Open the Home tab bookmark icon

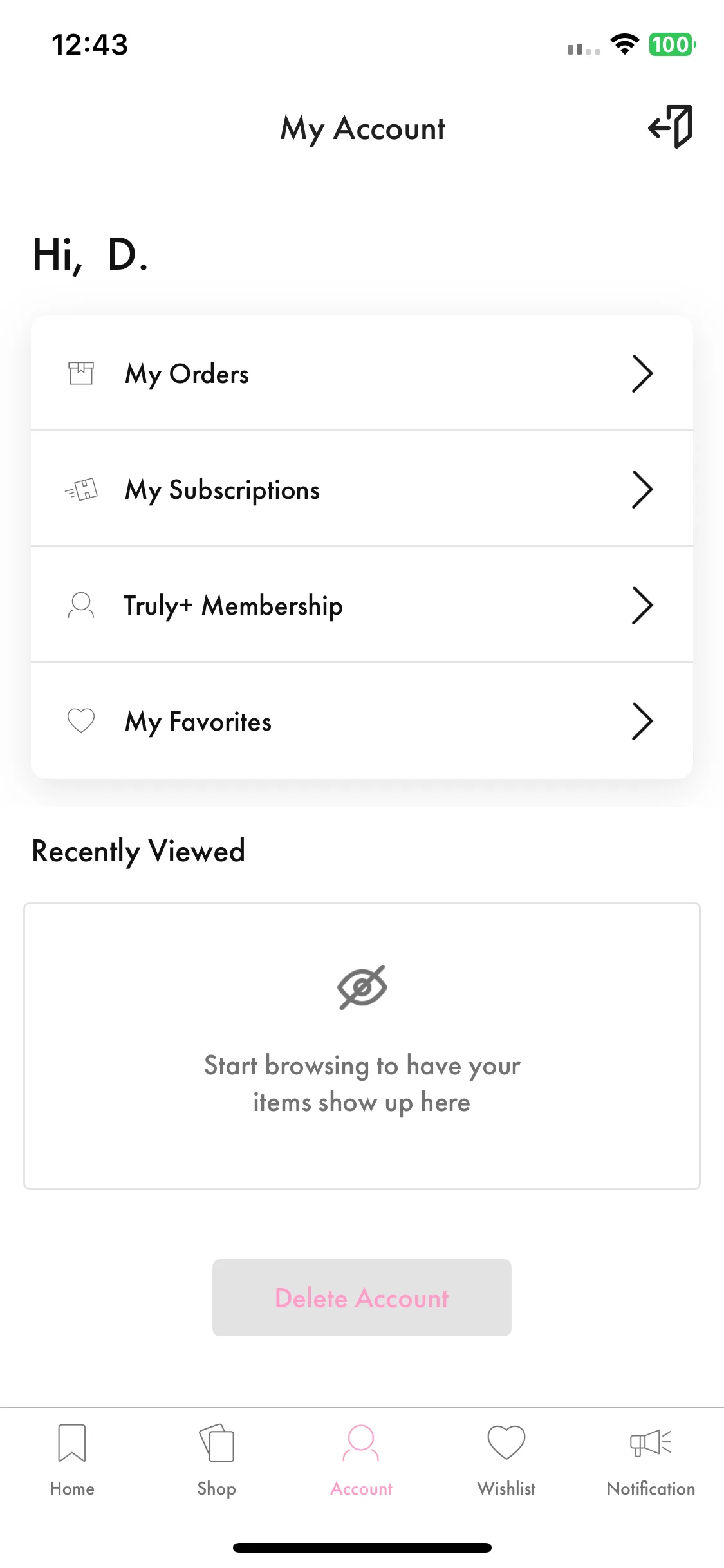(72, 1442)
